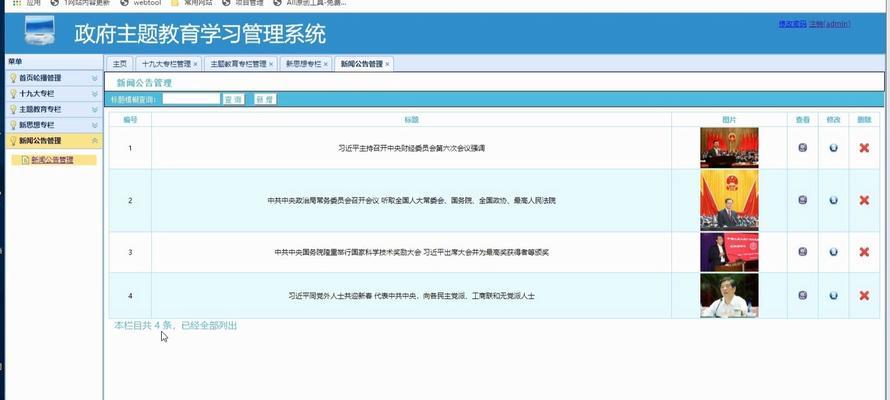Click the edit icon for news row 3
Image resolution: width=890 pixels, height=400 pixels.
pos(833,251)
